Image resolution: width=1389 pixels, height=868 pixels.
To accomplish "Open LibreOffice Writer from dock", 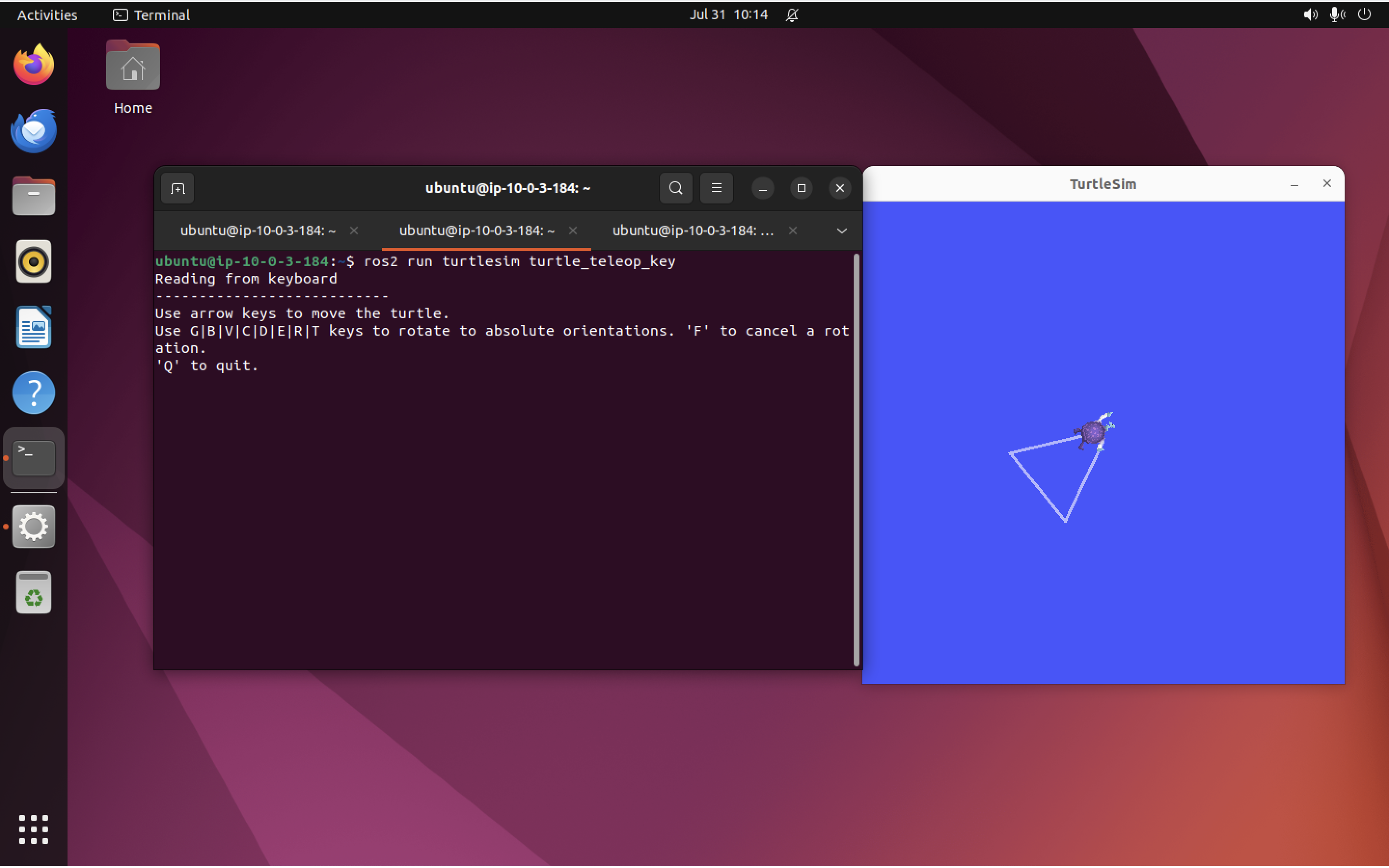I will pos(33,327).
